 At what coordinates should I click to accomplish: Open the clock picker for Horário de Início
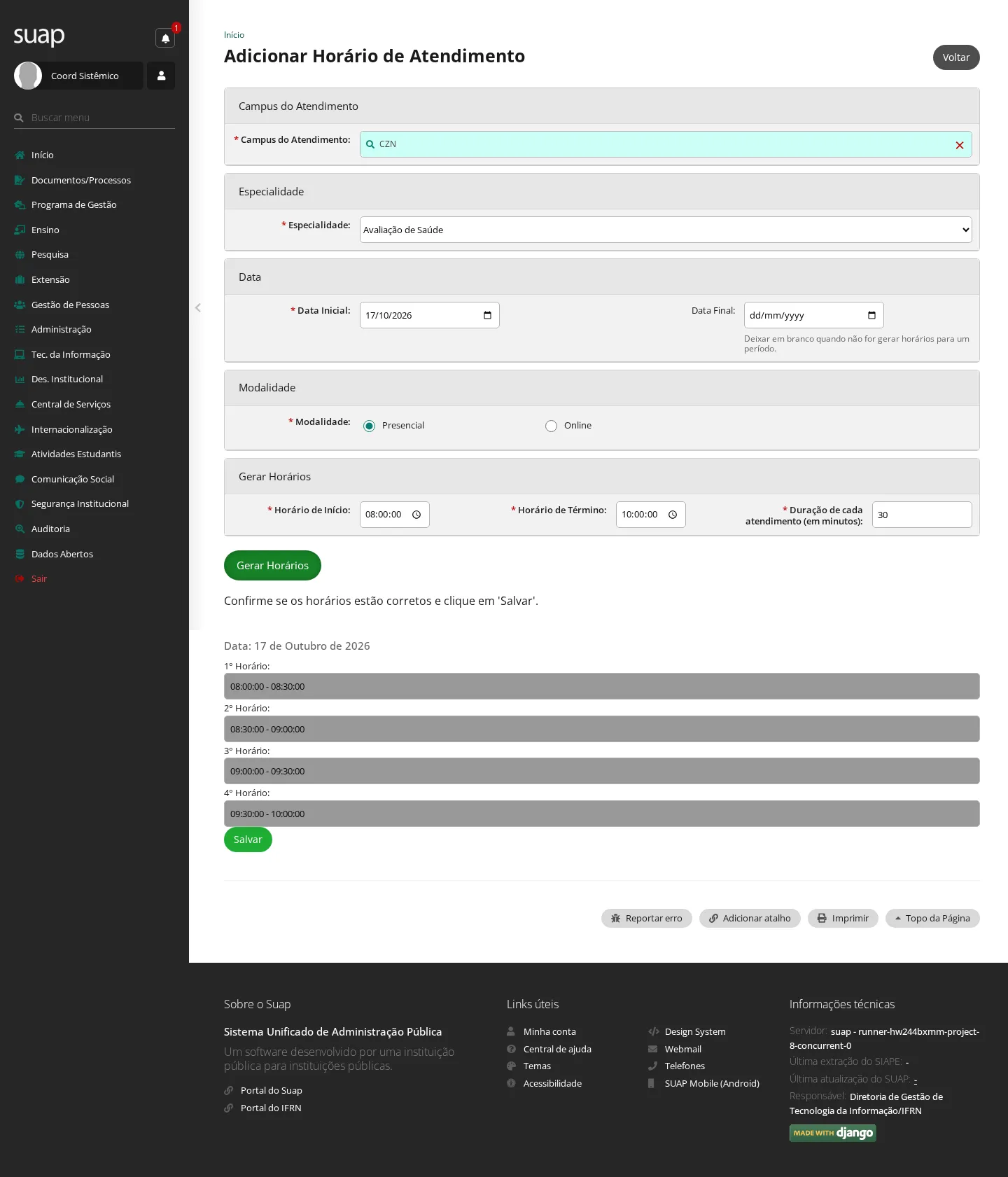tap(416, 515)
